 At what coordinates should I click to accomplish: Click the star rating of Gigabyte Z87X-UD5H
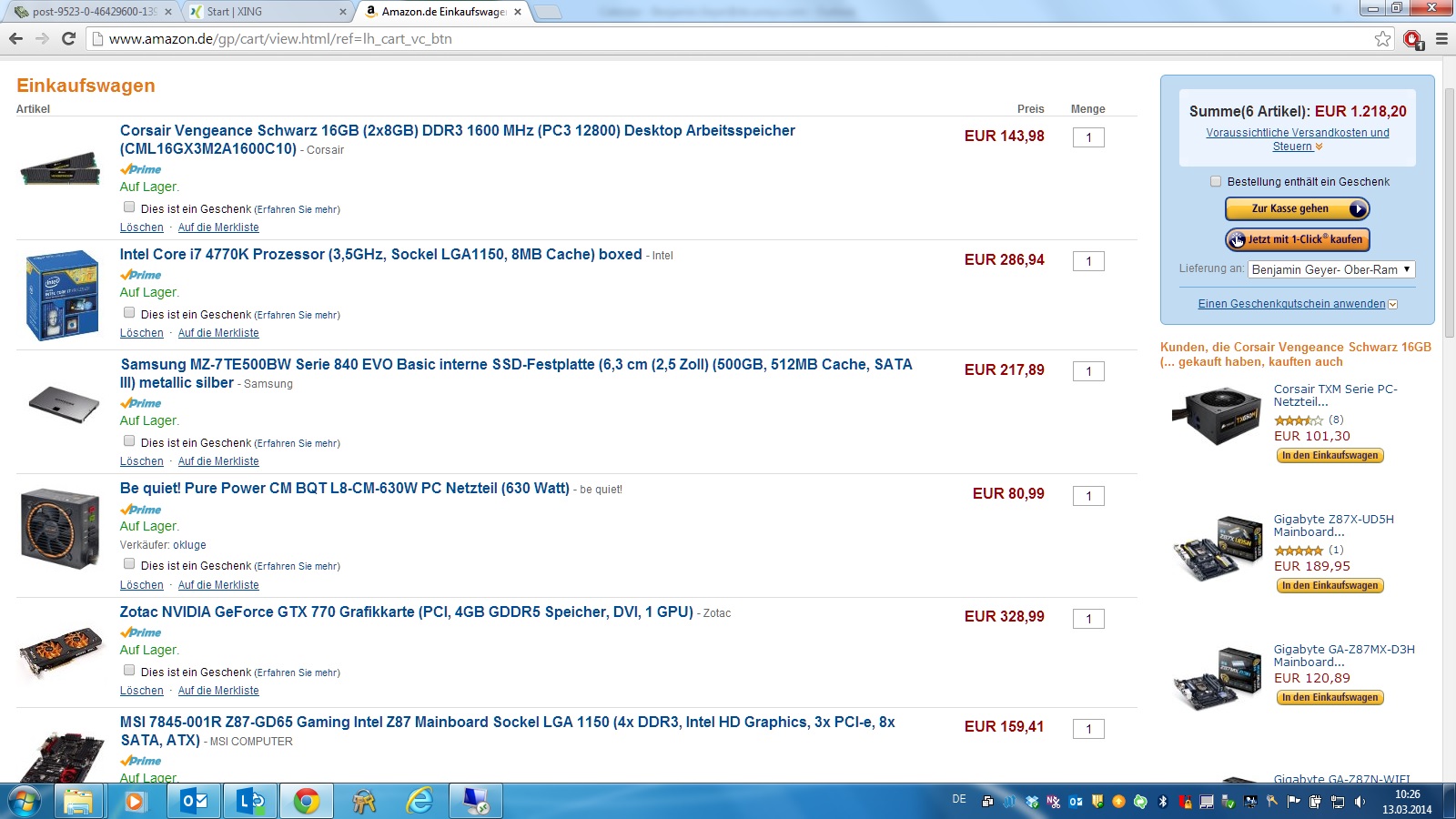1299,550
